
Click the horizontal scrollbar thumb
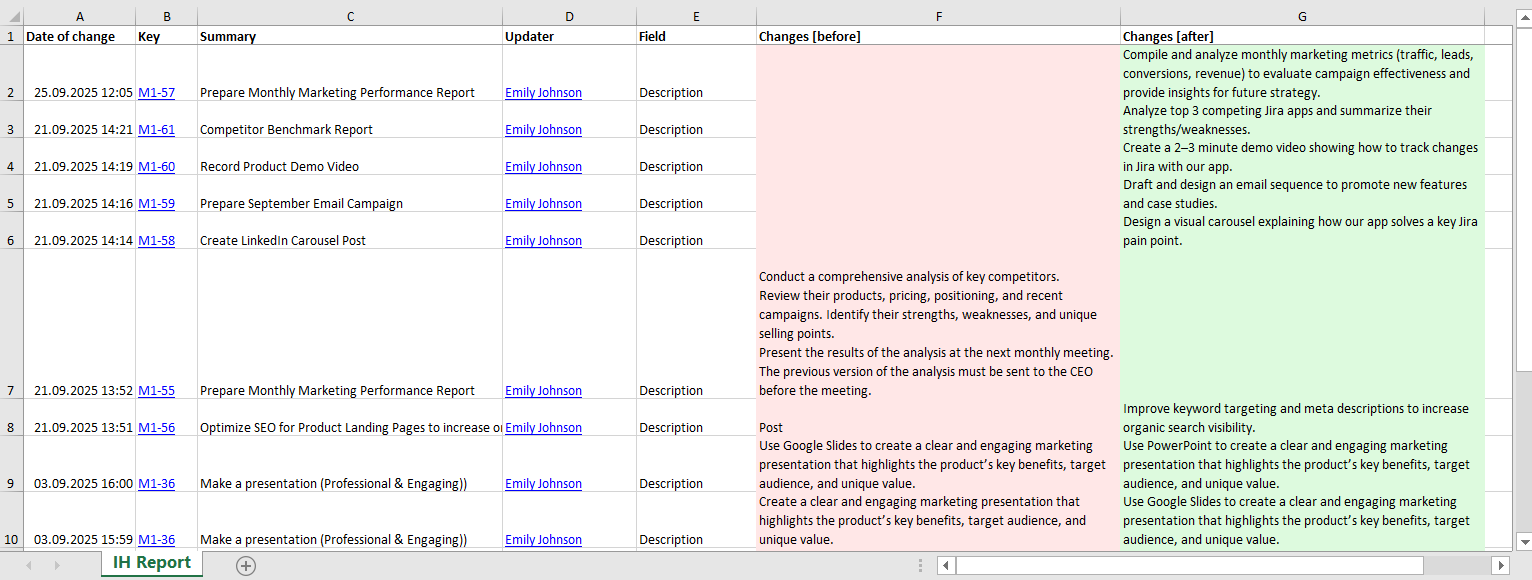tap(1188, 566)
